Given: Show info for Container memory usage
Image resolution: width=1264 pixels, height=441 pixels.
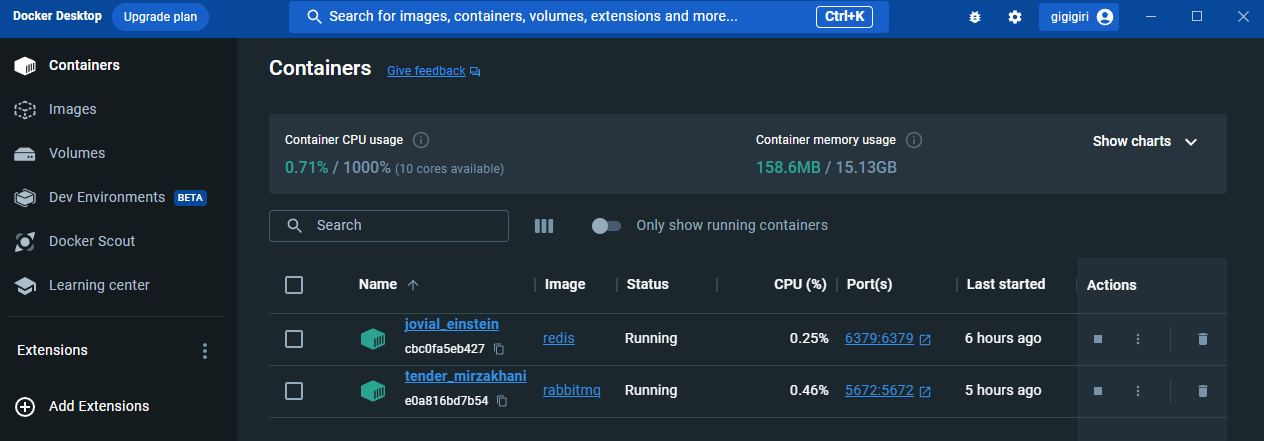Looking at the screenshot, I should point(913,140).
